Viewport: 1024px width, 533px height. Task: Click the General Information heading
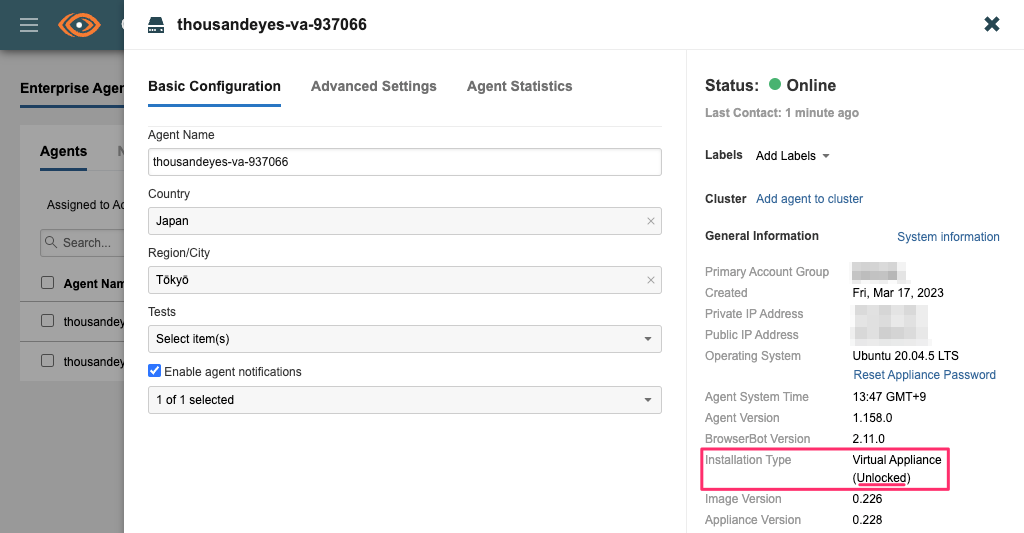761,236
